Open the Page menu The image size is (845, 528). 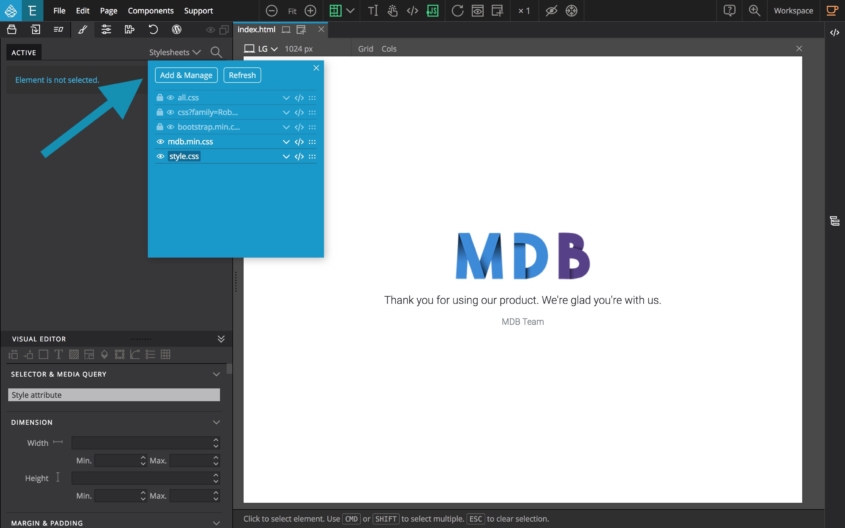click(x=108, y=11)
